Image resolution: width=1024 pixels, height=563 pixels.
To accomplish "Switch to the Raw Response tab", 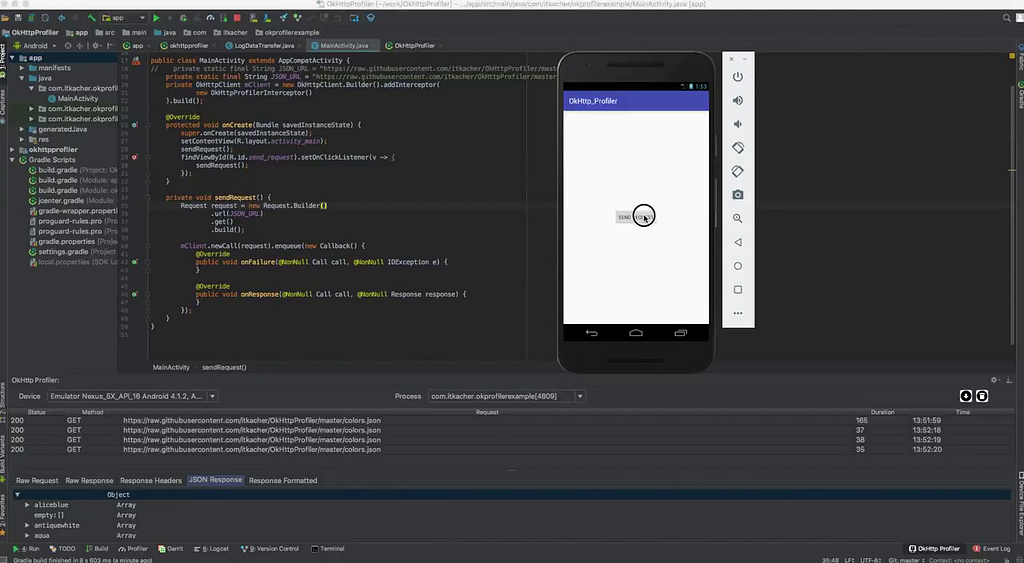I will (89, 481).
